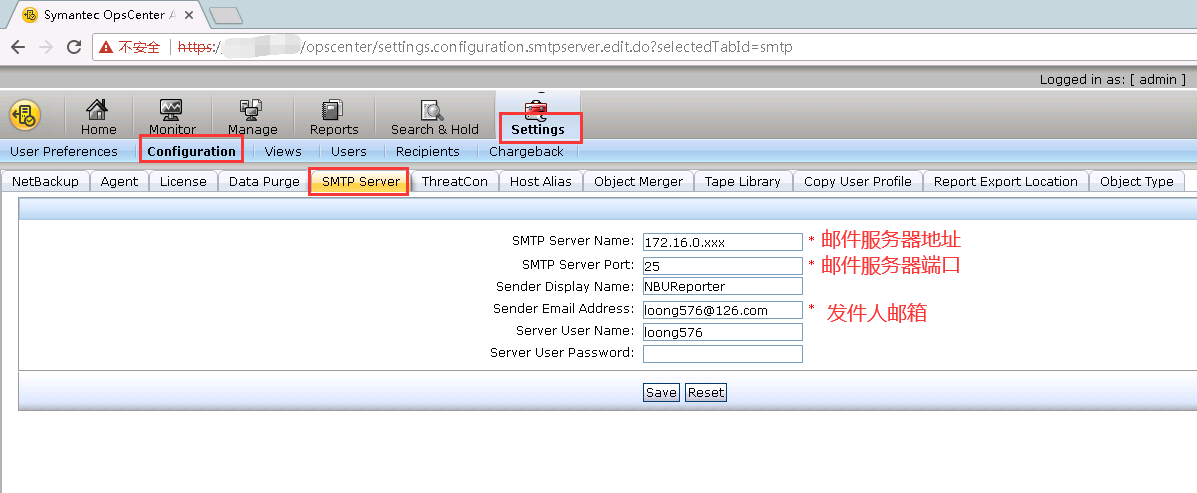
Task: Switch to the Host Alias tab
Action: coord(540,182)
